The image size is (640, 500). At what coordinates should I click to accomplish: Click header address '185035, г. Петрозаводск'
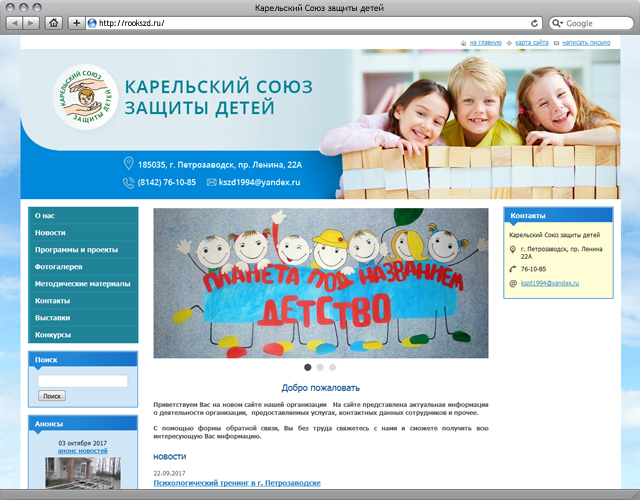pos(220,165)
